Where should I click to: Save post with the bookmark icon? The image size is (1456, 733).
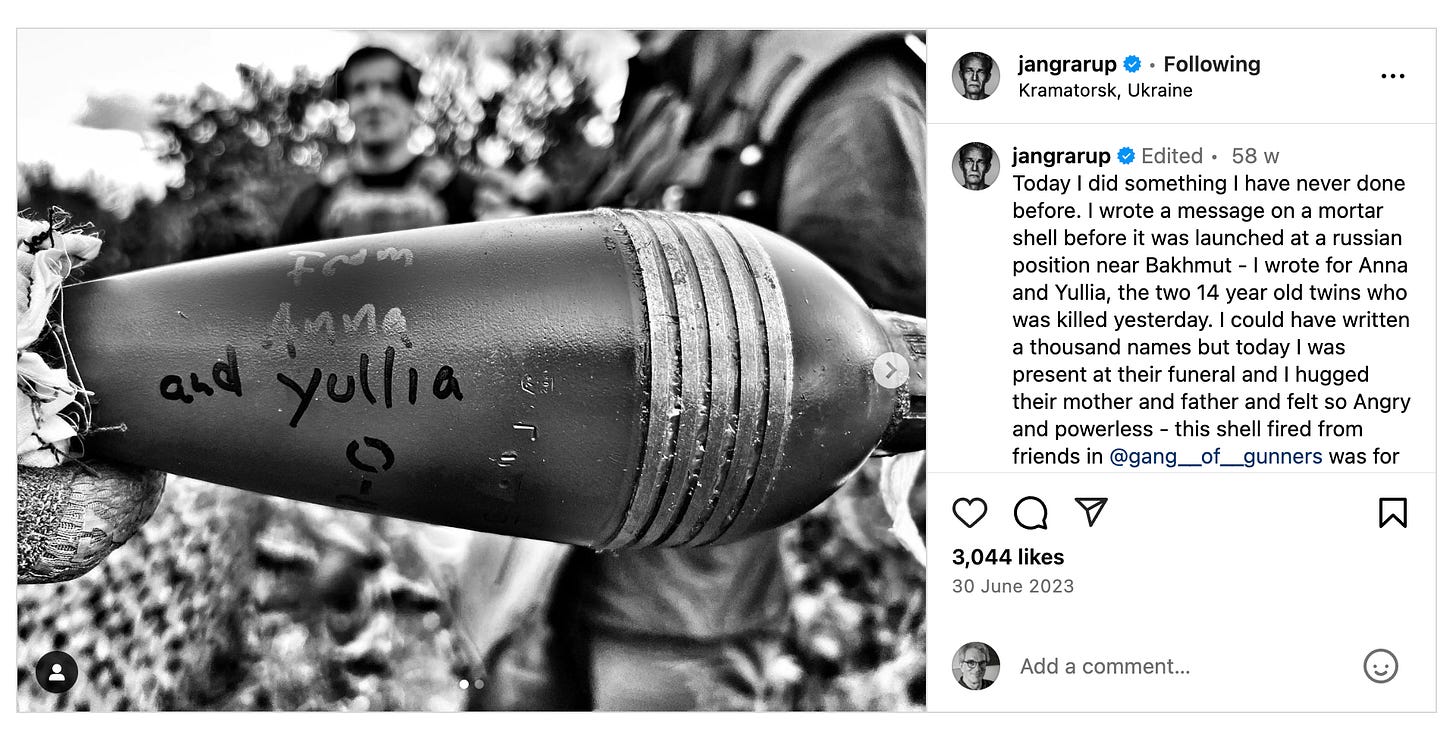1393,513
